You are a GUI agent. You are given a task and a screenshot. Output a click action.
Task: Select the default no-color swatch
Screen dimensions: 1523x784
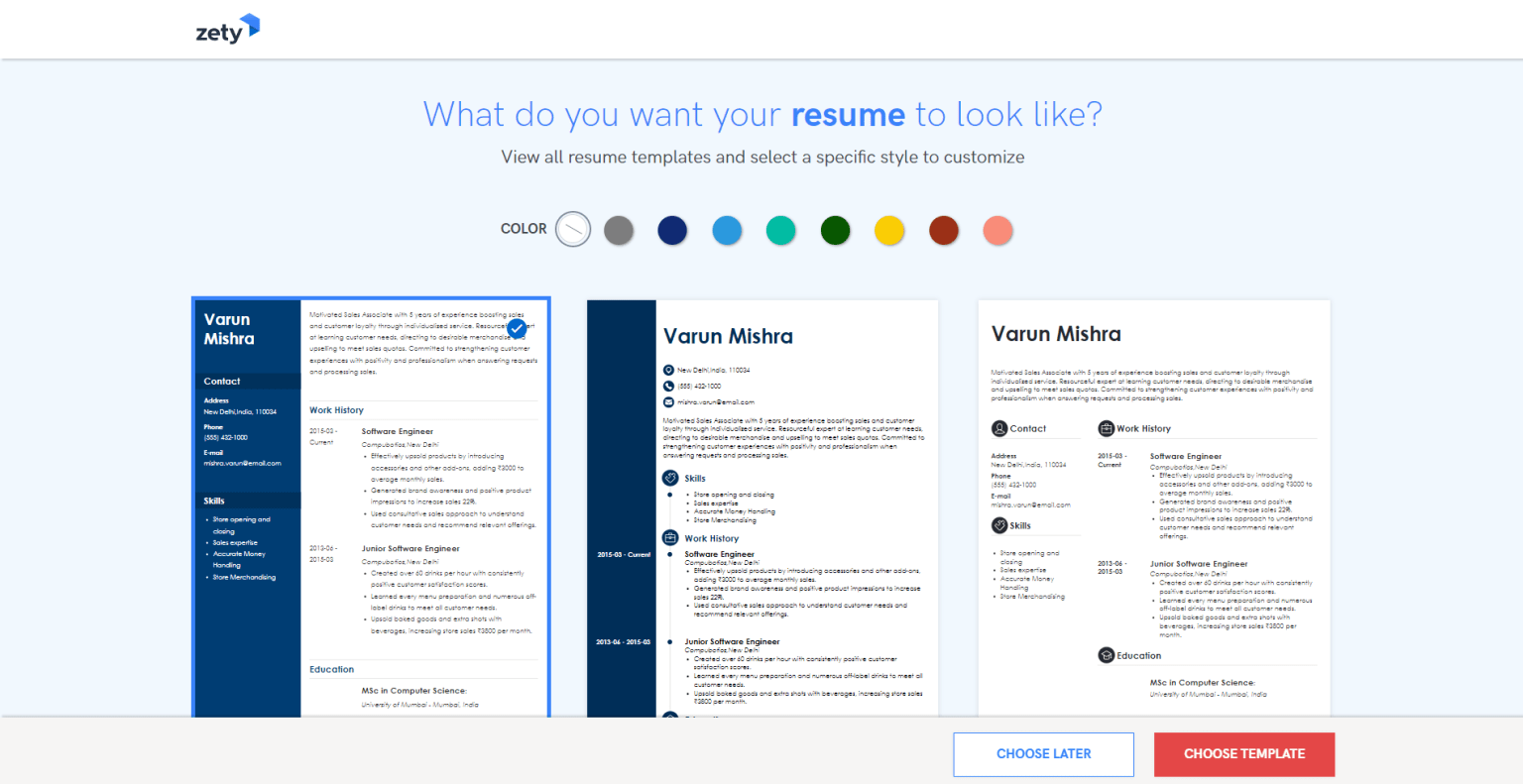tap(573, 229)
